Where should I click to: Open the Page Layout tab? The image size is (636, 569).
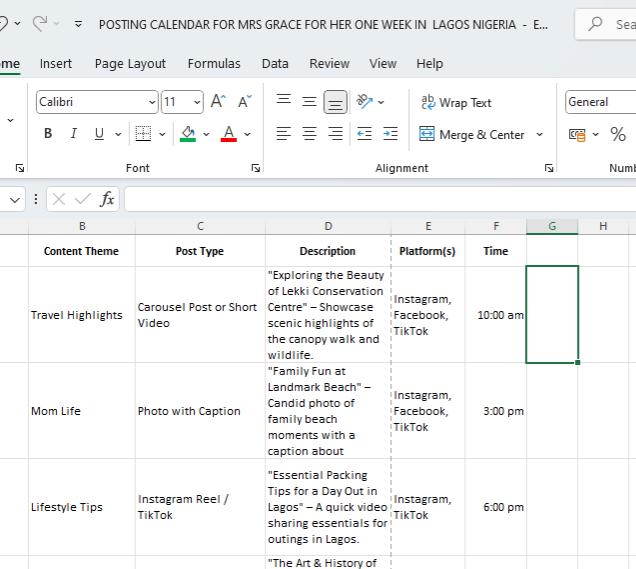pyautogui.click(x=130, y=64)
